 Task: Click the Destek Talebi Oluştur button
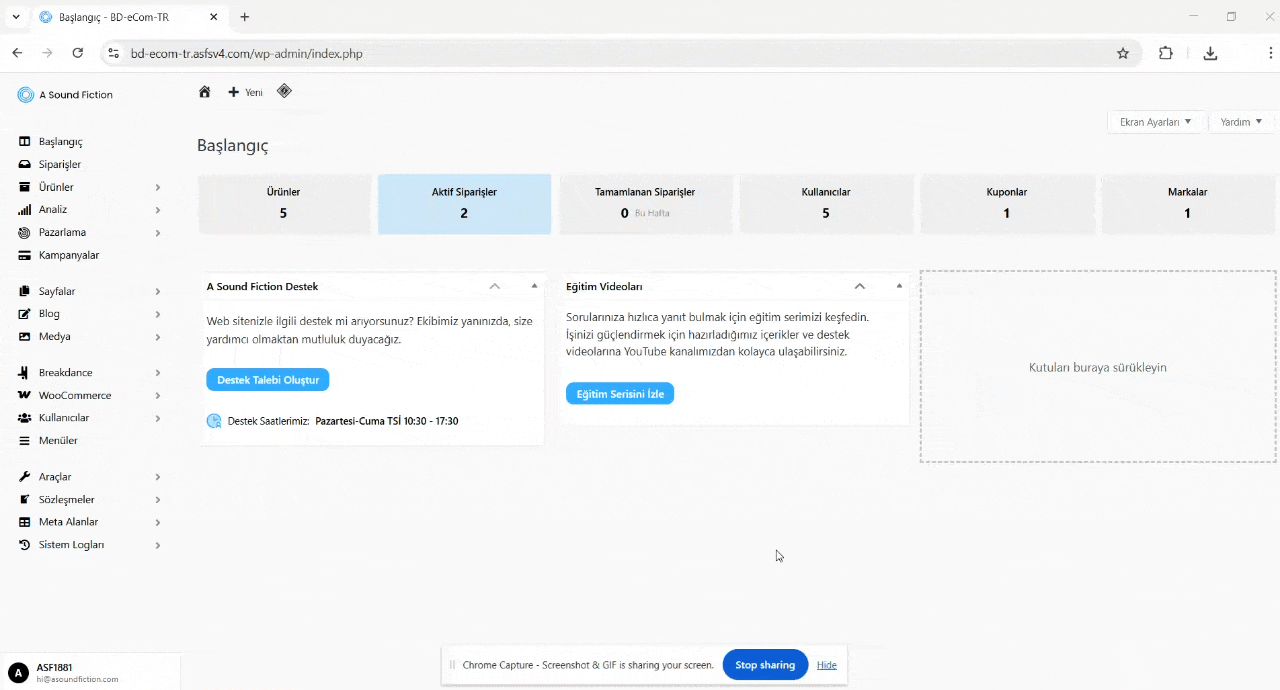268,380
